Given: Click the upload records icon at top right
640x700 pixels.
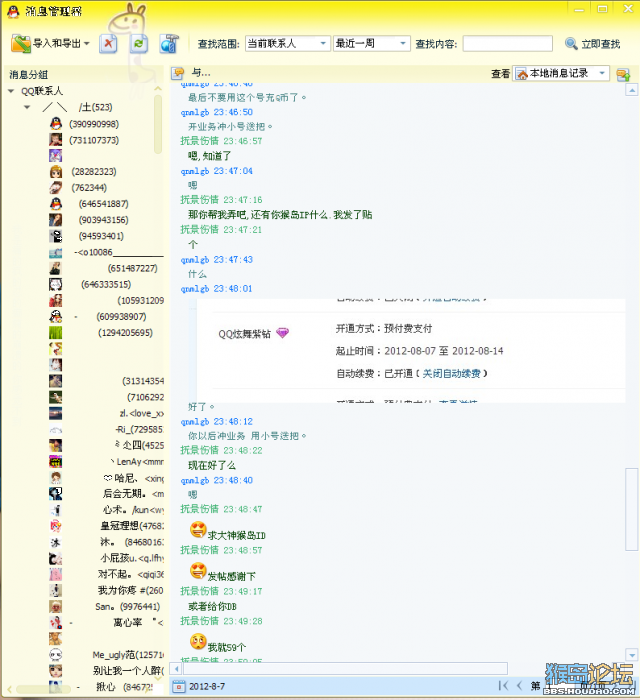Looking at the screenshot, I should tap(623, 74).
